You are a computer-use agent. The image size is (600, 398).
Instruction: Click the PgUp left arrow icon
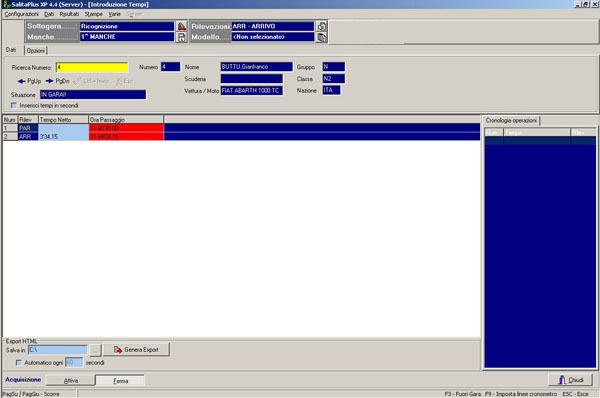[21, 81]
